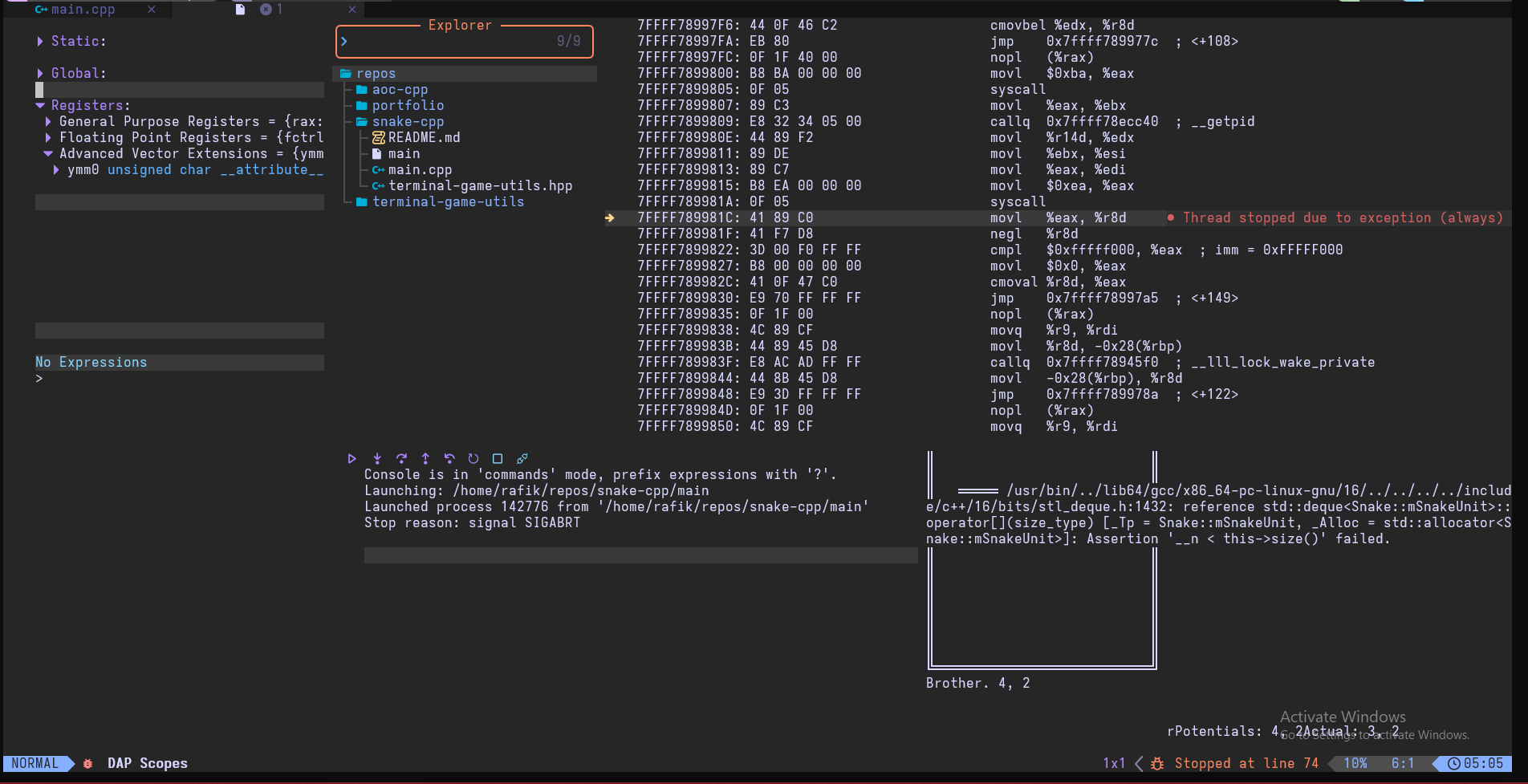
Task: Open README.md in explorer
Action: (424, 137)
